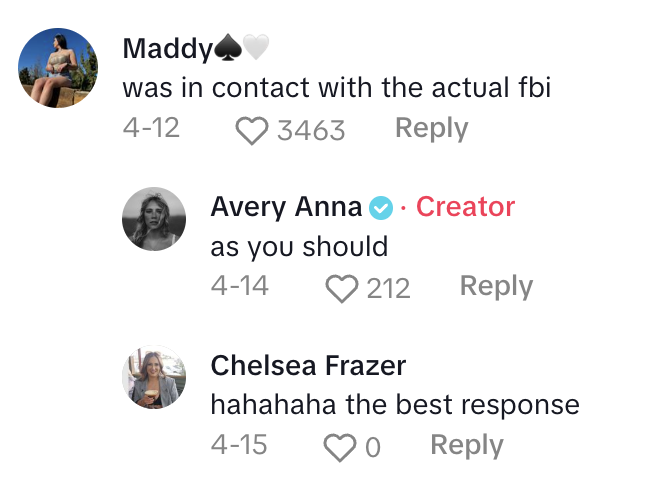Click the comment text mentioning the actual fbi
The height and width of the screenshot is (490, 670).
(337, 88)
